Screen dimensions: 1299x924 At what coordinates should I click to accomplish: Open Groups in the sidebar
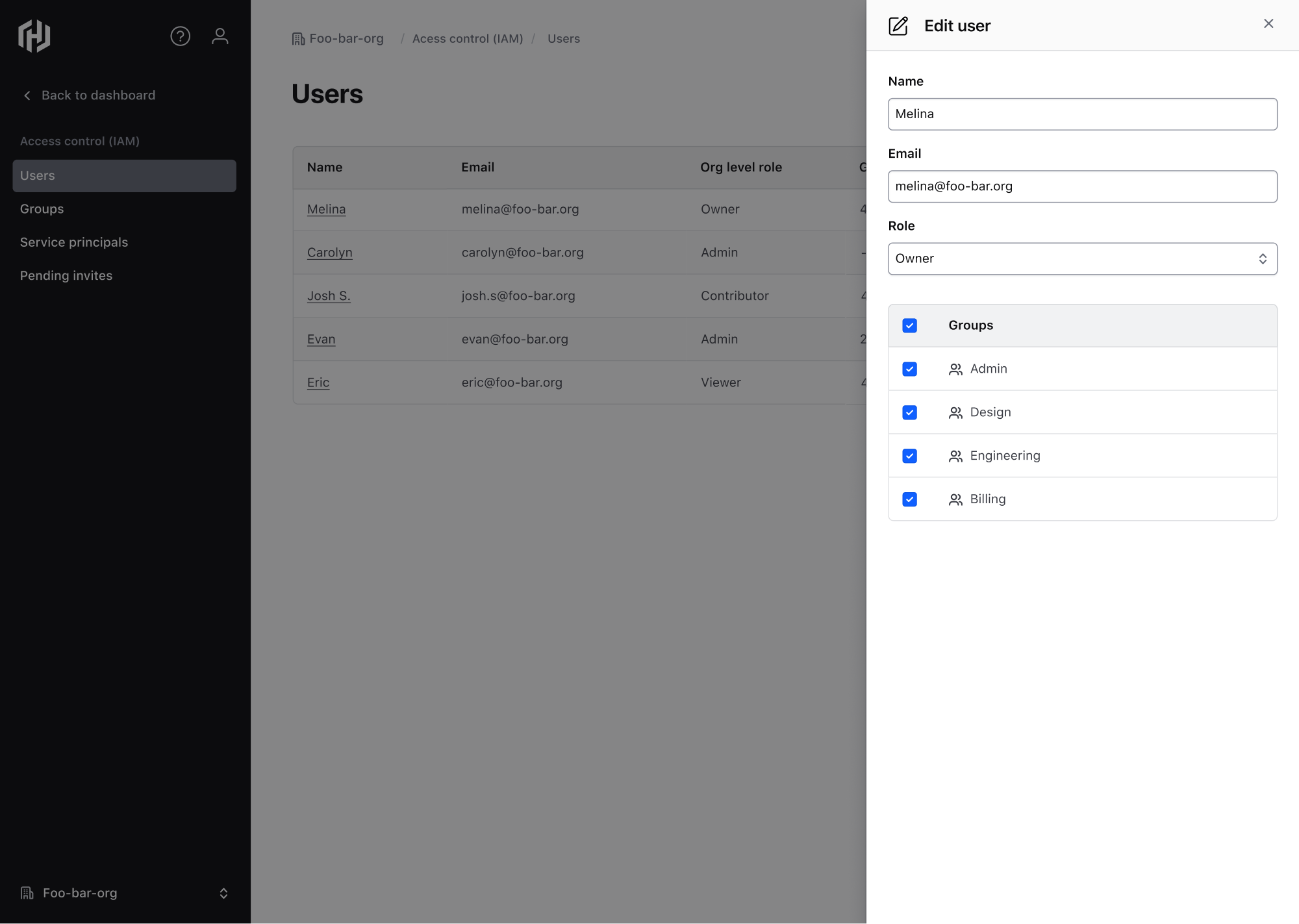point(42,209)
